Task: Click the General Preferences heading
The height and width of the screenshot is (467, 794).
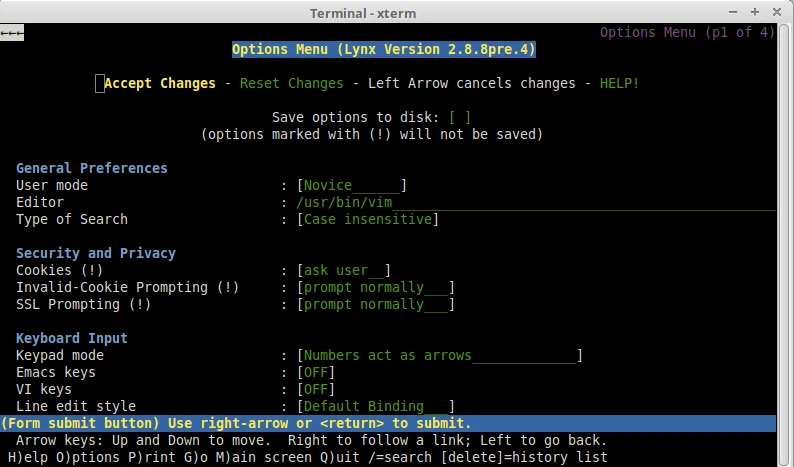Action: coord(92,168)
